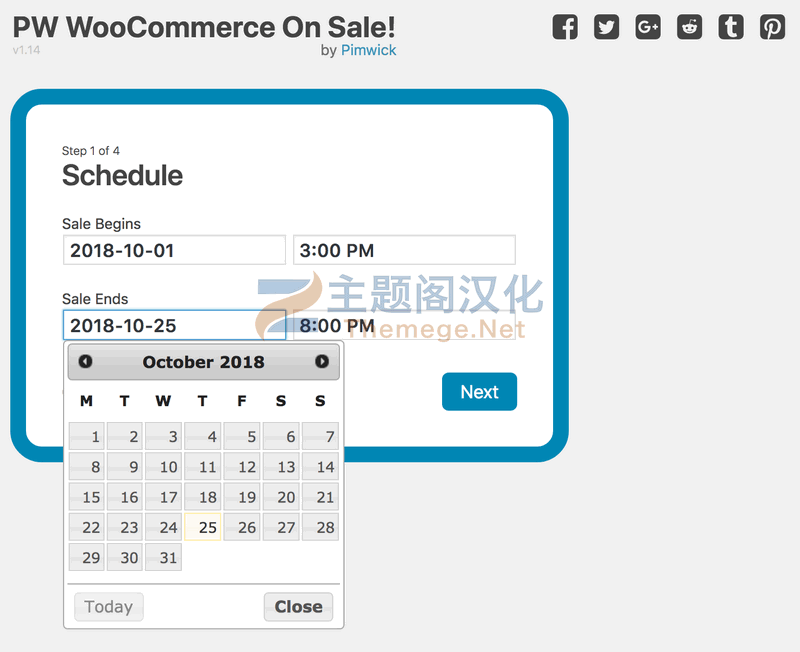Select October 26 in calendar
This screenshot has height=652, width=800.
pos(242,527)
